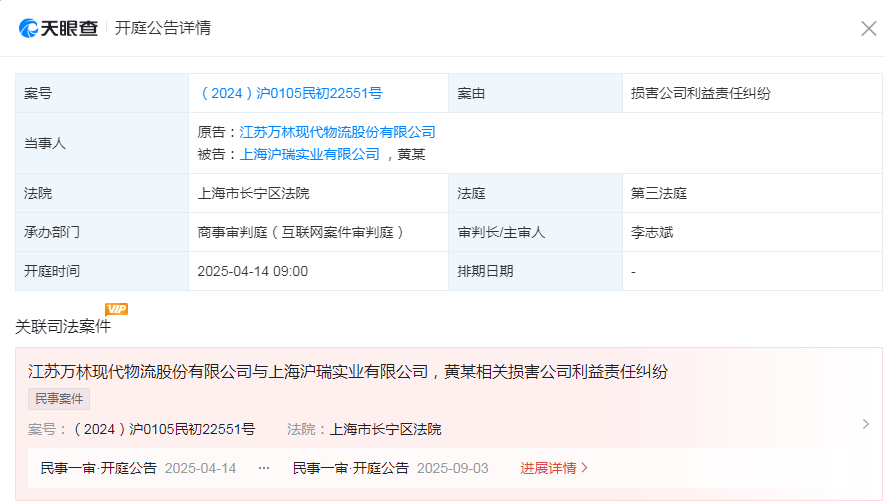Select 民事一审·开庭公告 2025-04-14 entry
The image size is (885, 503).
pos(138,468)
